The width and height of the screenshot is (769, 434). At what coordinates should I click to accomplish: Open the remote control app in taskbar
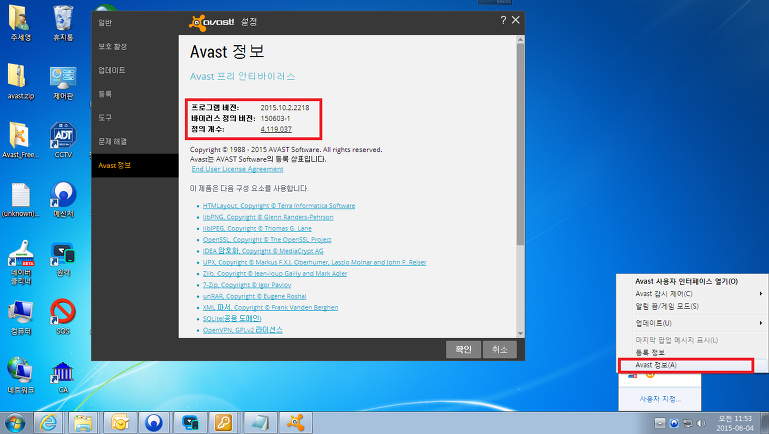point(189,423)
